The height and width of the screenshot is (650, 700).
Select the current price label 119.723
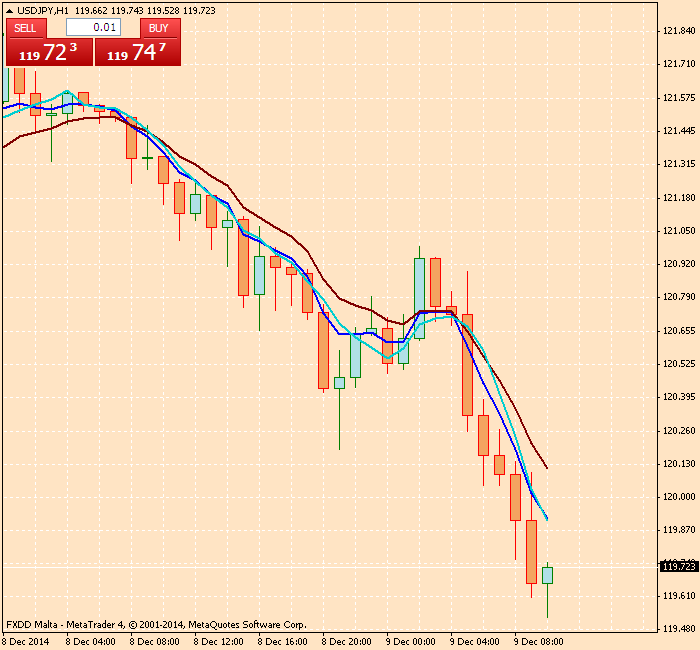(679, 567)
